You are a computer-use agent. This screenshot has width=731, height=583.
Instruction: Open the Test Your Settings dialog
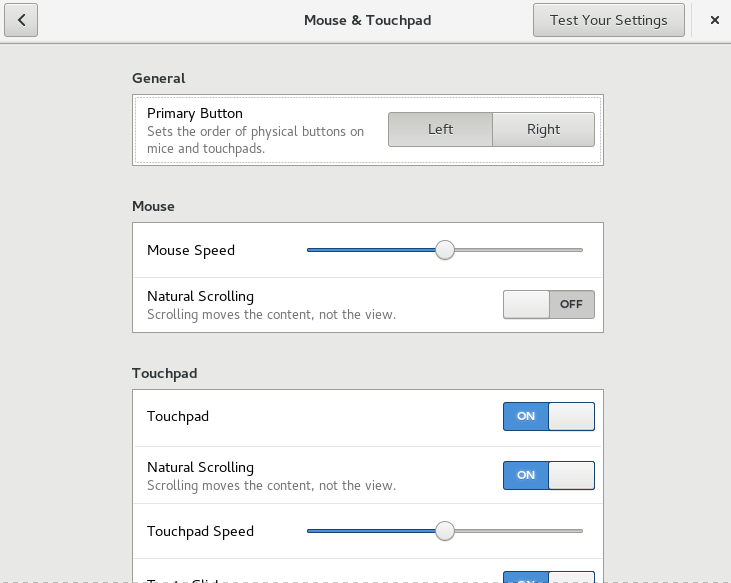pos(608,20)
